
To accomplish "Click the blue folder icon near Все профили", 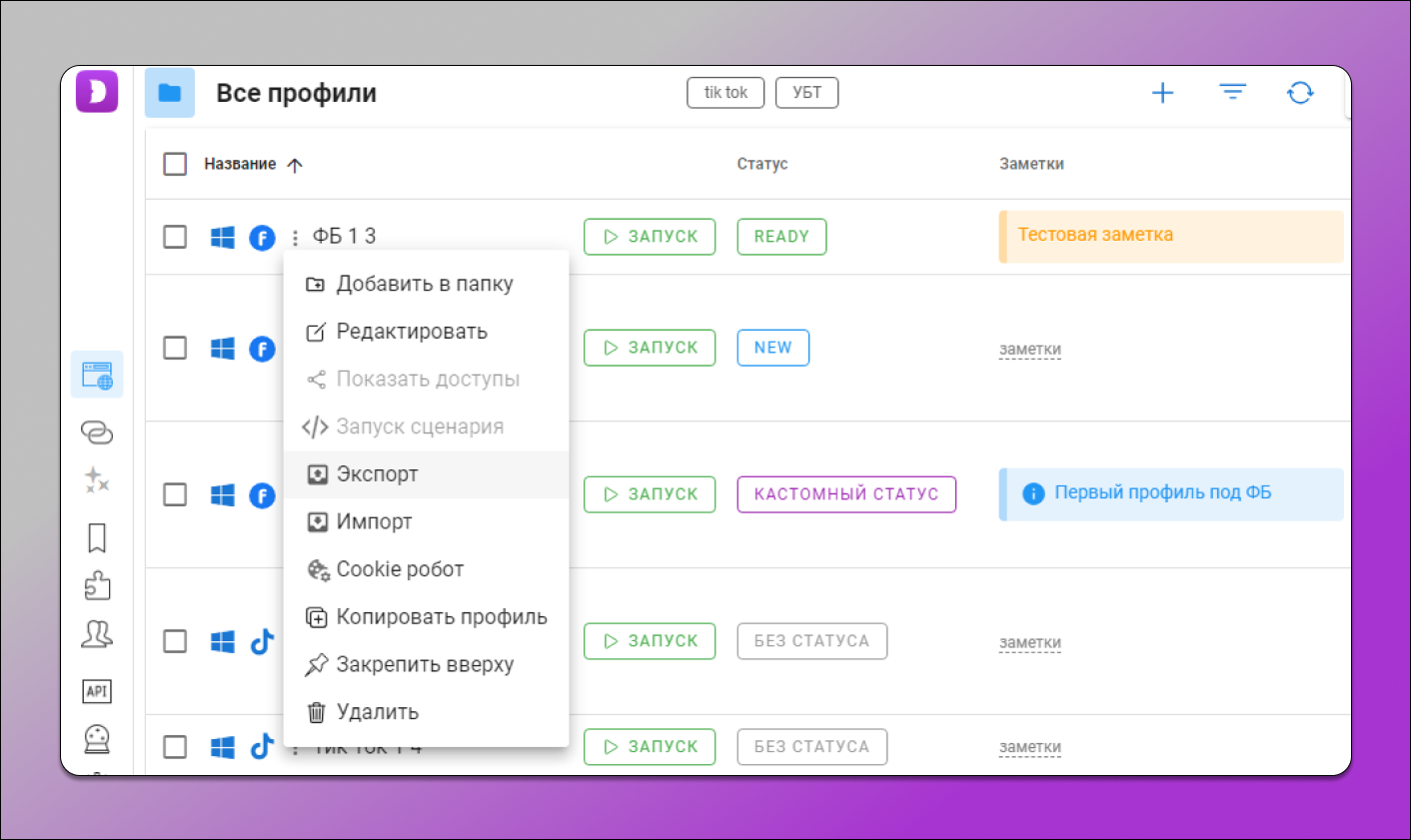I will coord(169,92).
